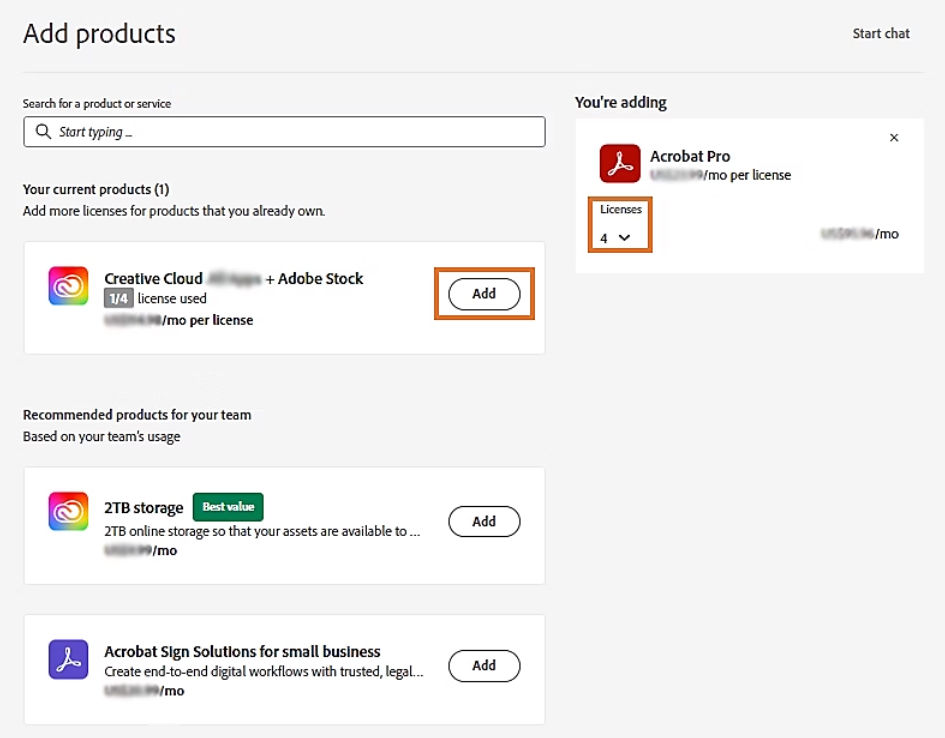Image resolution: width=945 pixels, height=738 pixels.
Task: Click 'Acrobat Sign Solutions for small business' title
Action: tap(242, 651)
